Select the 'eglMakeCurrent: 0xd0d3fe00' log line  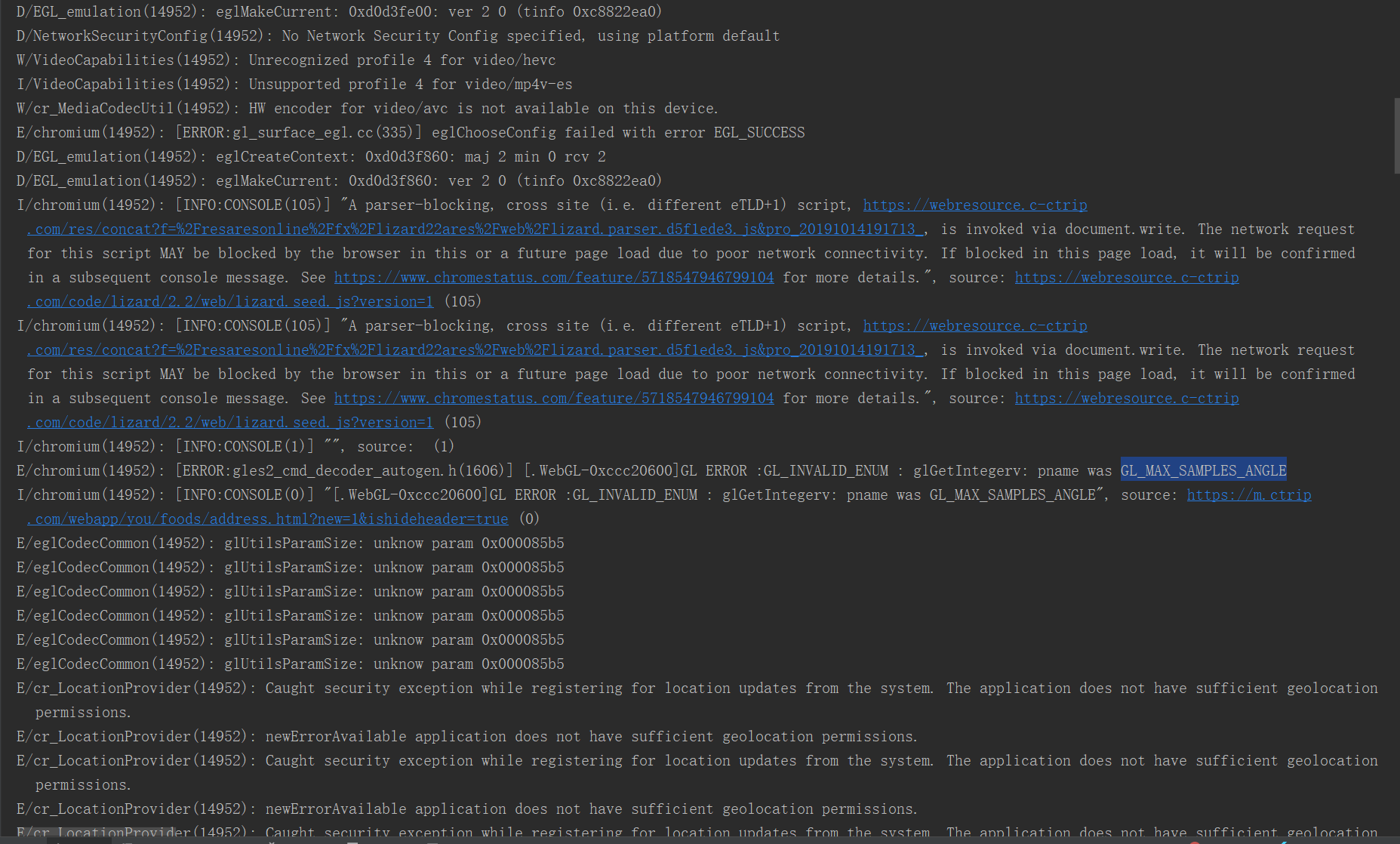click(340, 12)
